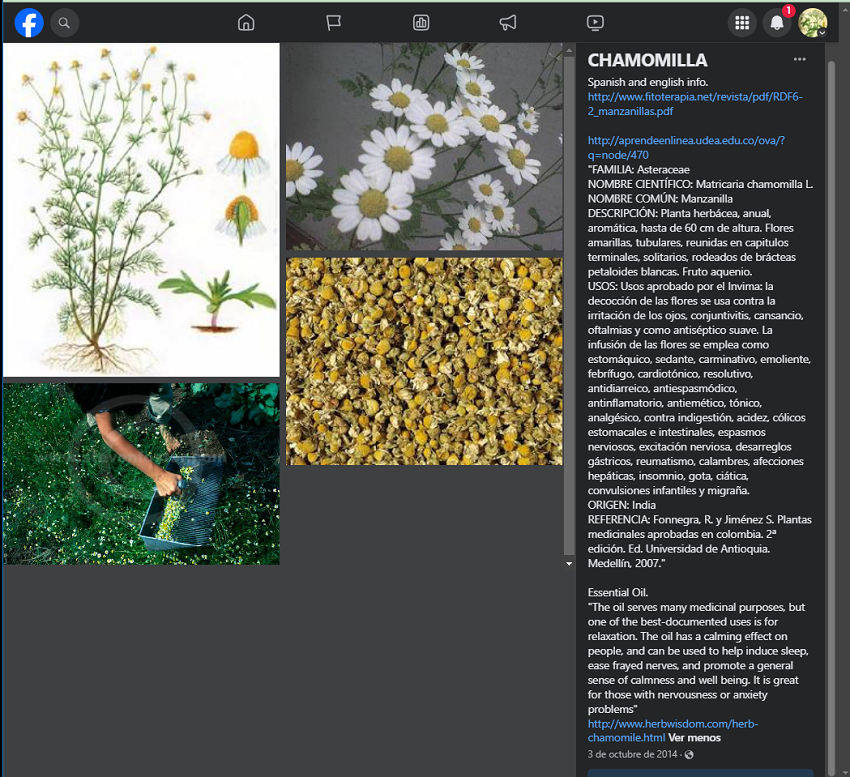Open the apps grid menu icon
850x777 pixels.
click(742, 22)
